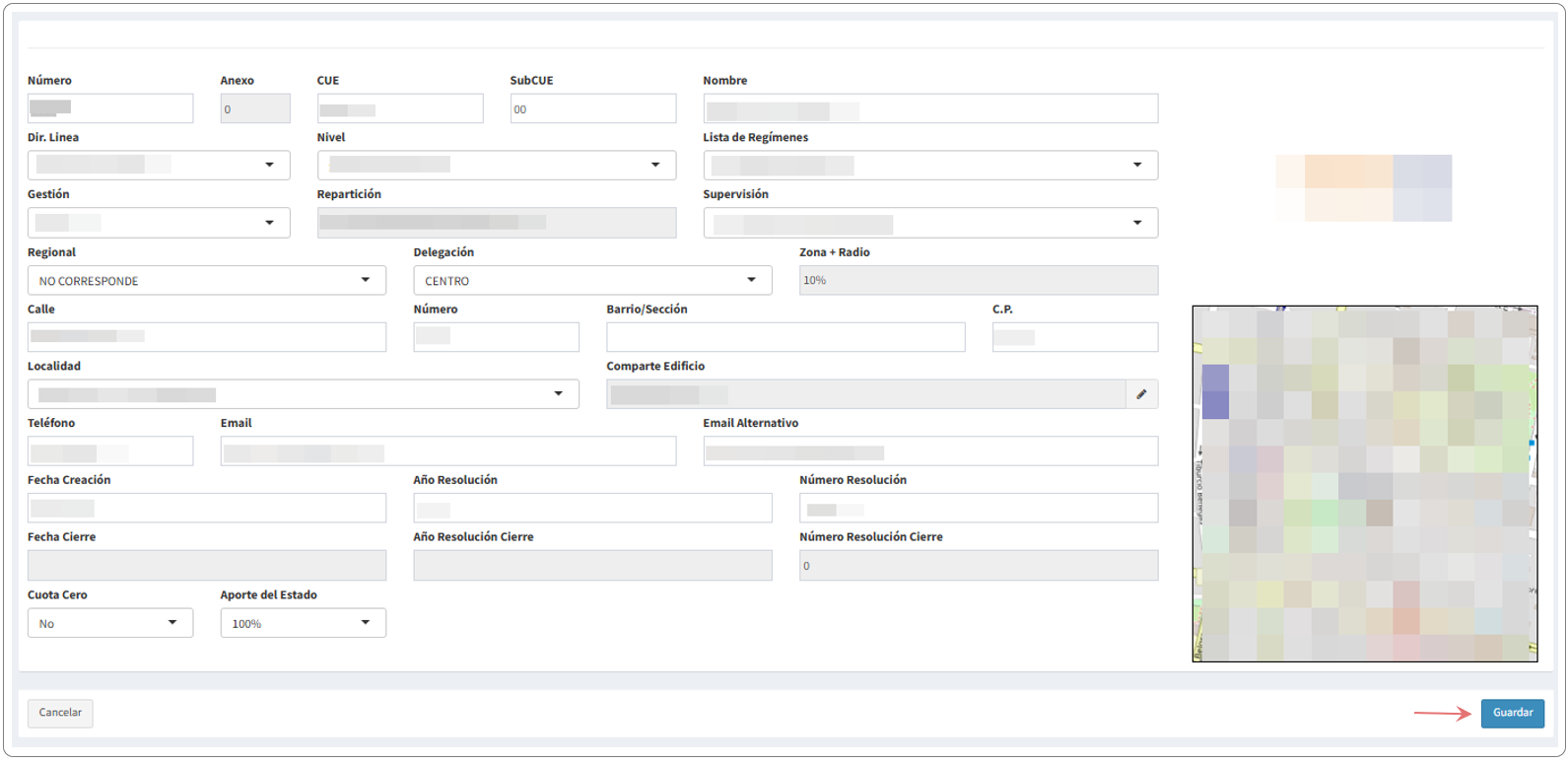Open the Dir. Linea dropdown

click(x=159, y=166)
